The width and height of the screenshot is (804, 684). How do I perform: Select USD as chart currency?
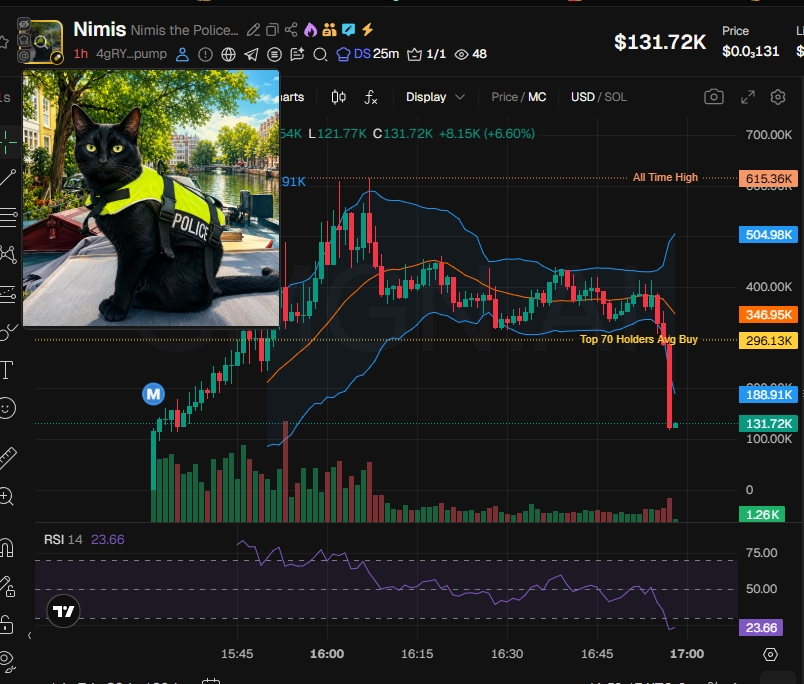pos(582,97)
